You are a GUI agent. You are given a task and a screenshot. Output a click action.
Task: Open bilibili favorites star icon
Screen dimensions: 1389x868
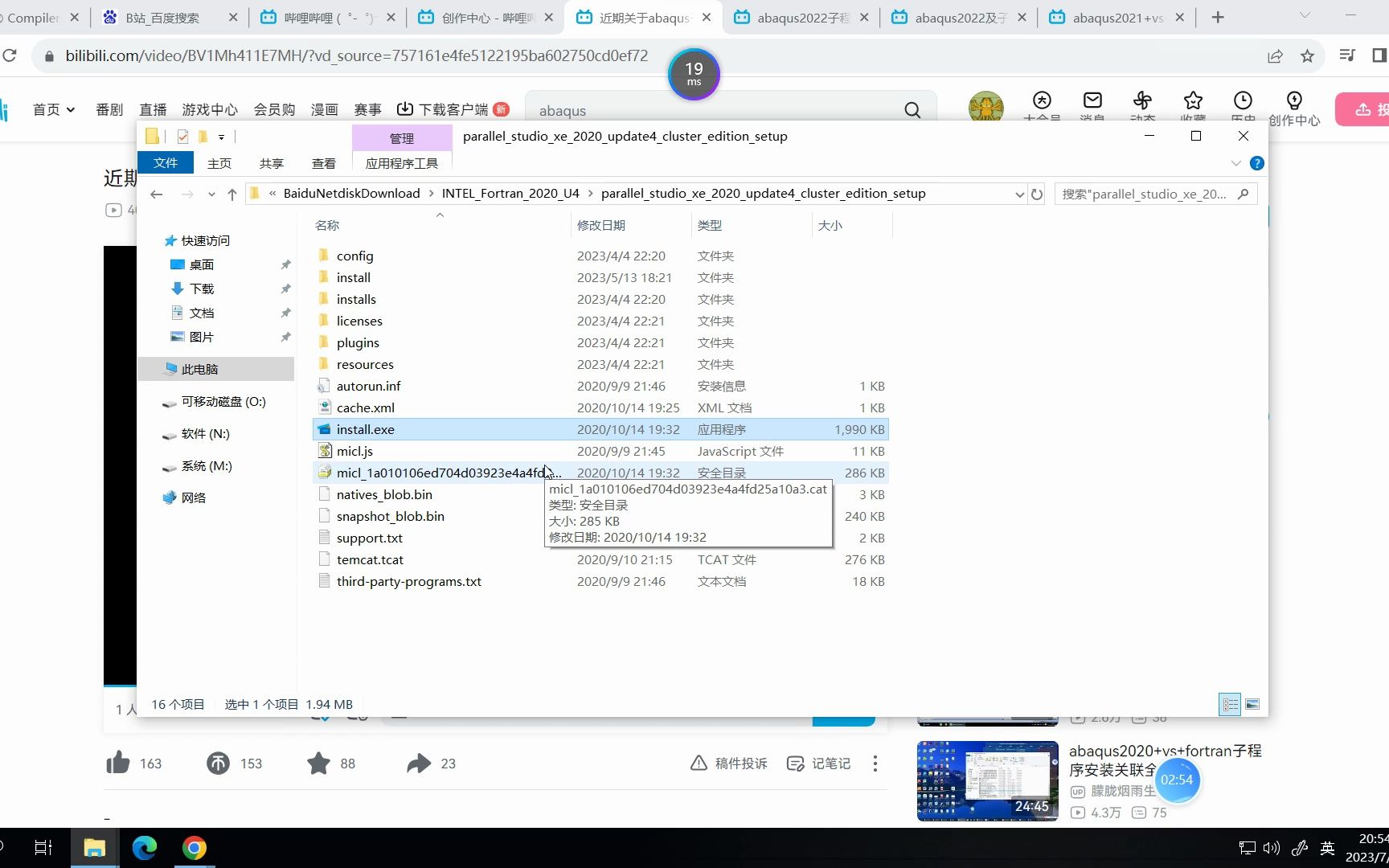1193,100
